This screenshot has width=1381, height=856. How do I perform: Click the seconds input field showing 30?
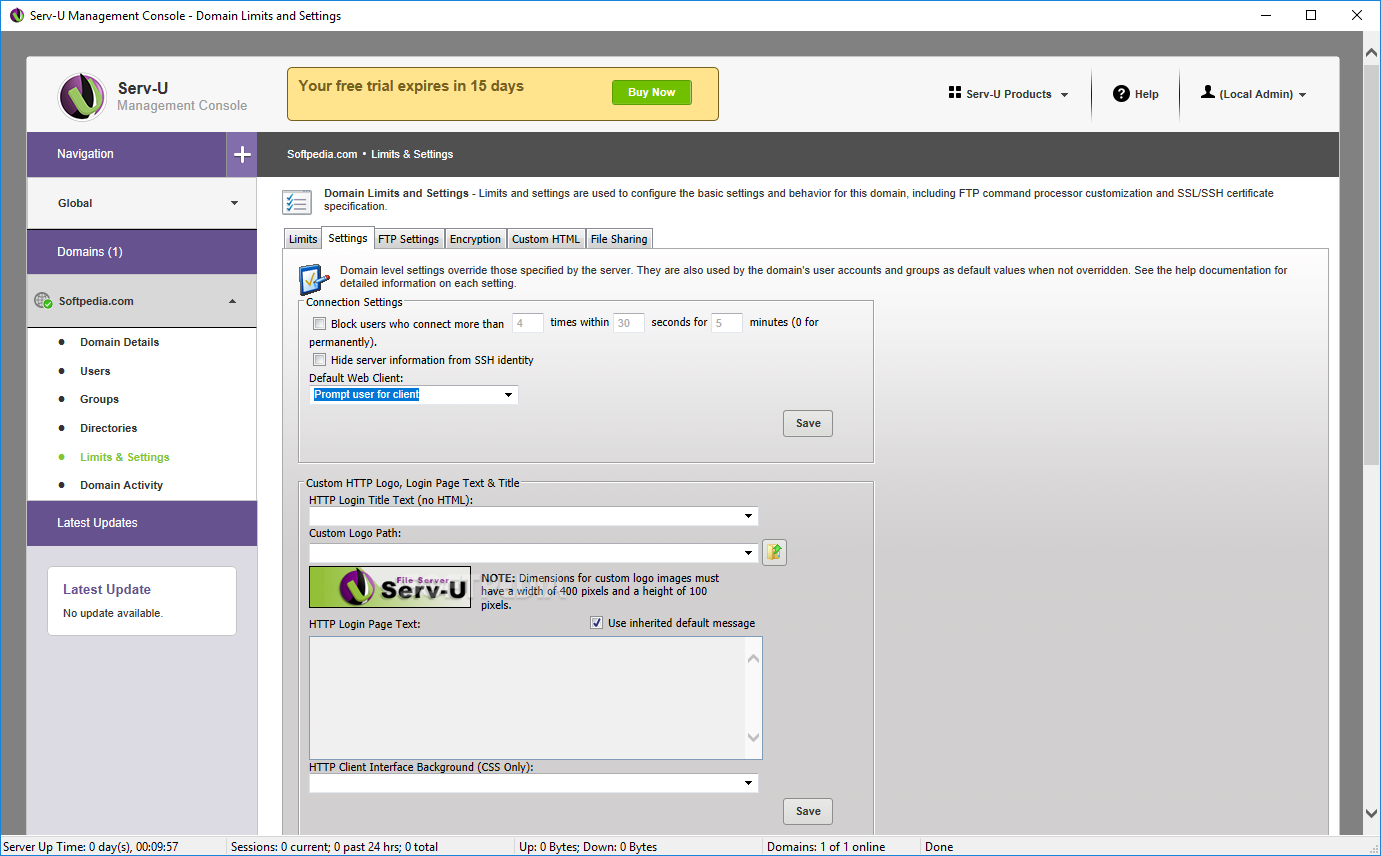pyautogui.click(x=629, y=323)
